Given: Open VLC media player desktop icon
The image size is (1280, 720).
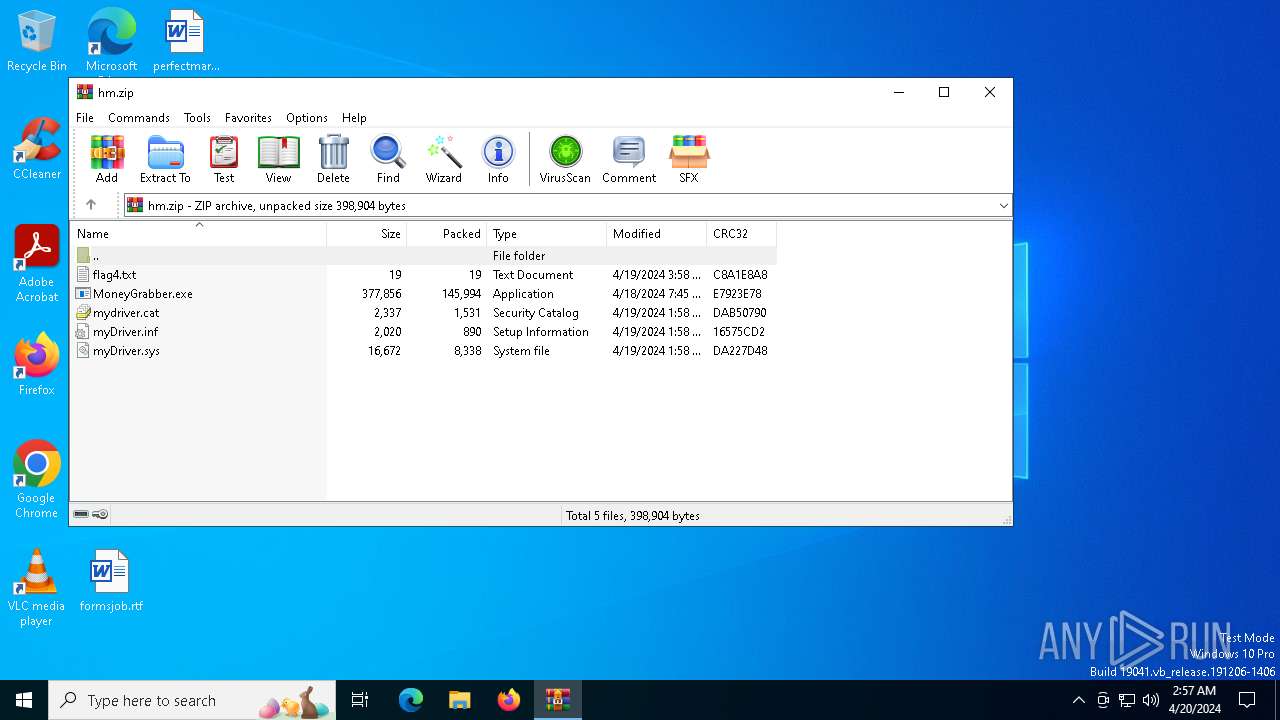Looking at the screenshot, I should click(x=36, y=588).
